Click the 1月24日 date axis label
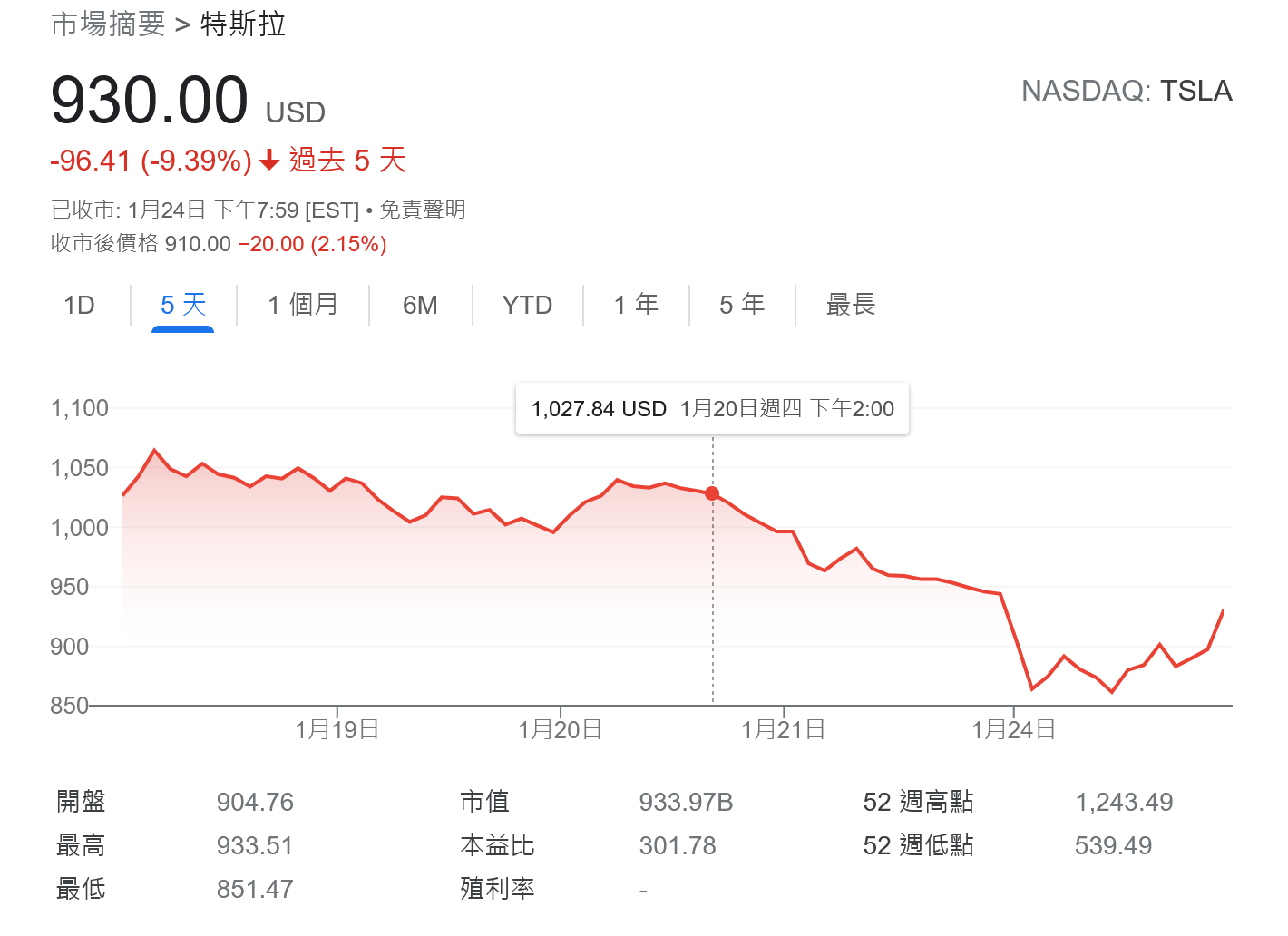The height and width of the screenshot is (936, 1288). 1013,730
